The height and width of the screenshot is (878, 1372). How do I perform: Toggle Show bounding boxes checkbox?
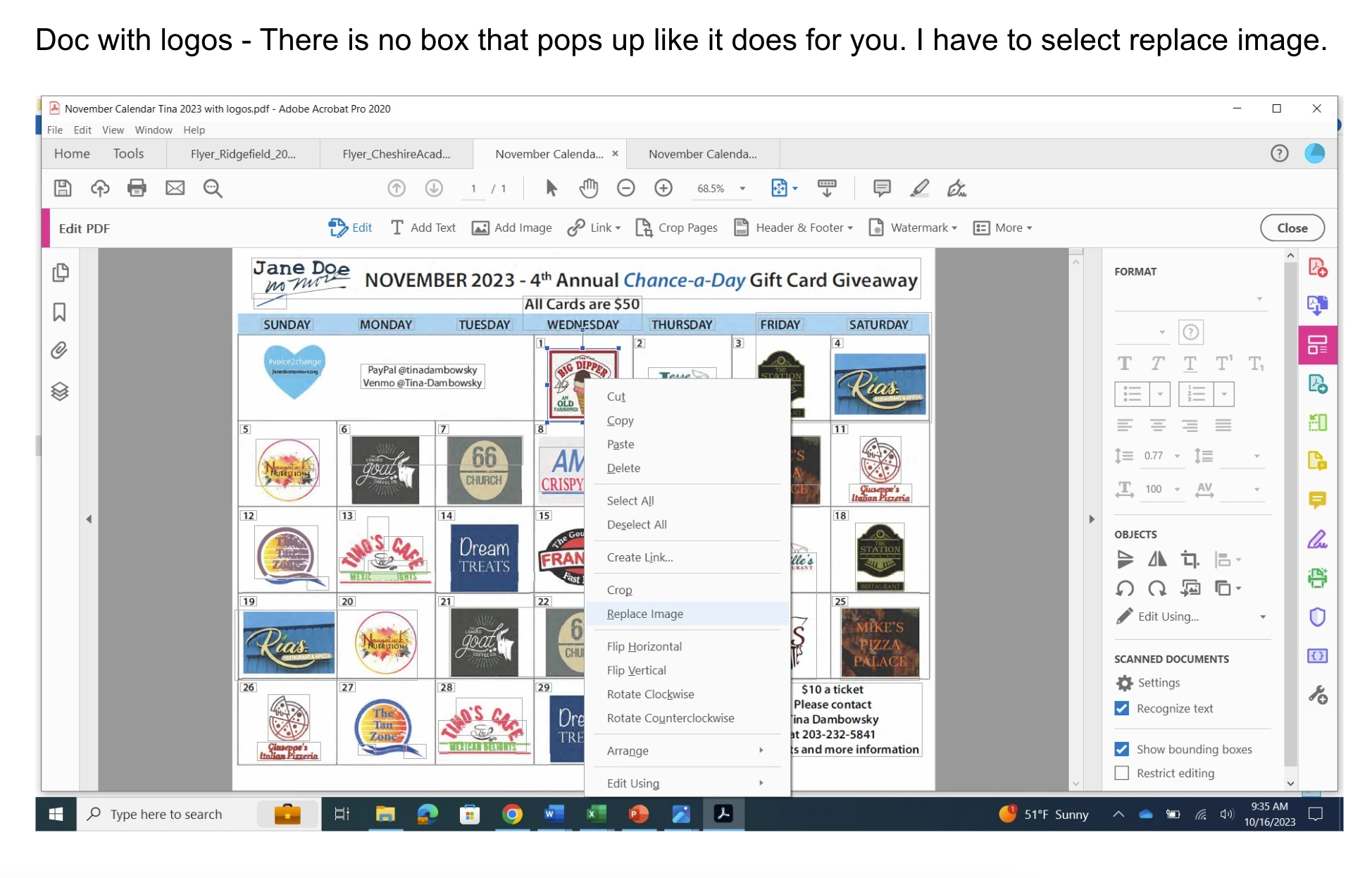(x=1122, y=749)
